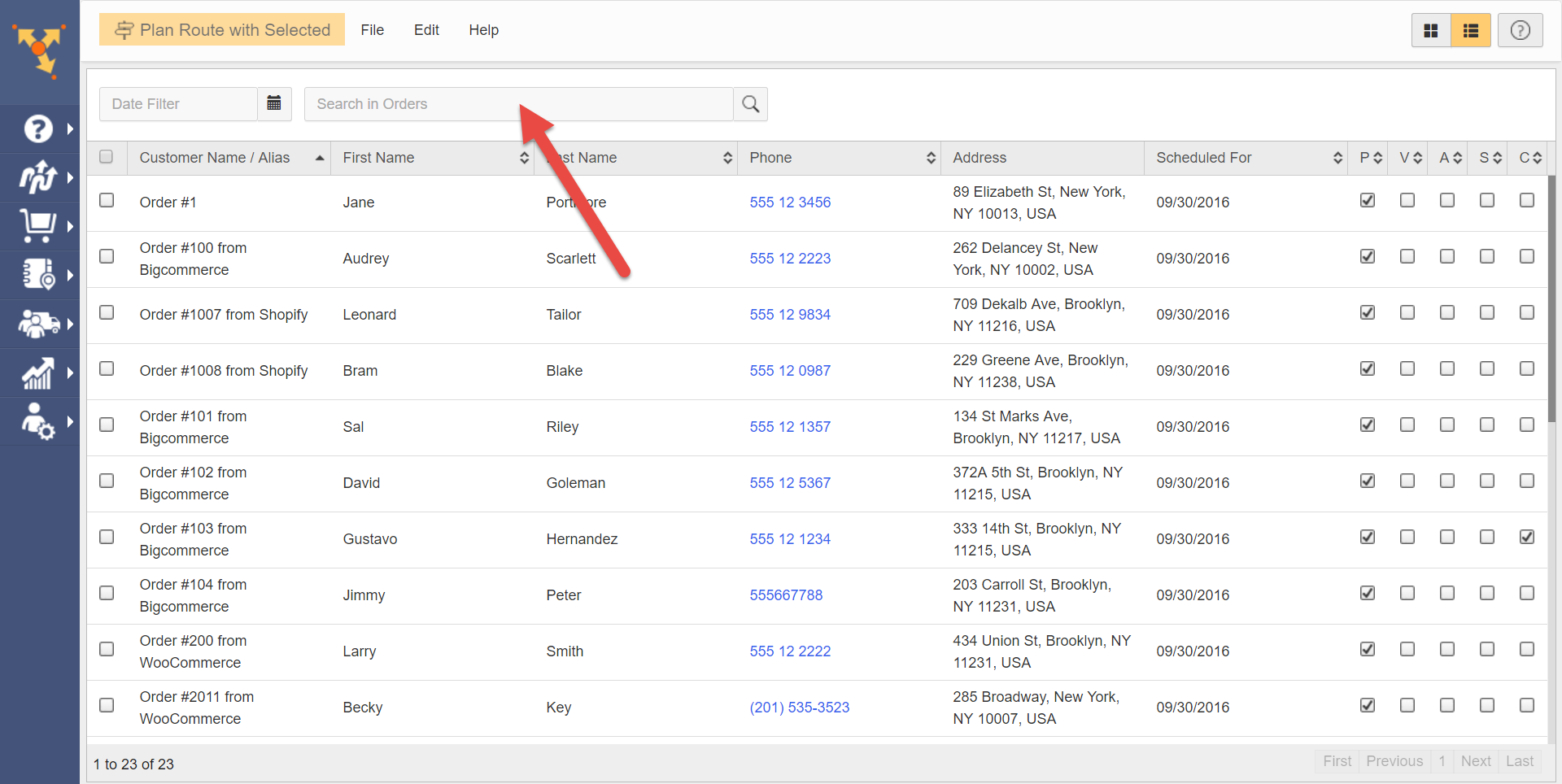Screen dimensions: 1562x784
Task: Open the File menu
Action: [372, 30]
